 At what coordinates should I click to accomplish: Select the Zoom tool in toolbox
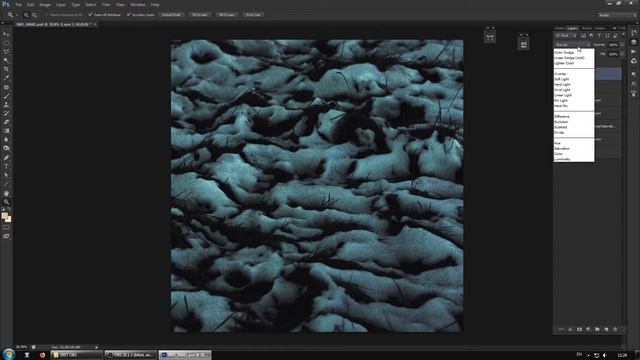coord(6,202)
